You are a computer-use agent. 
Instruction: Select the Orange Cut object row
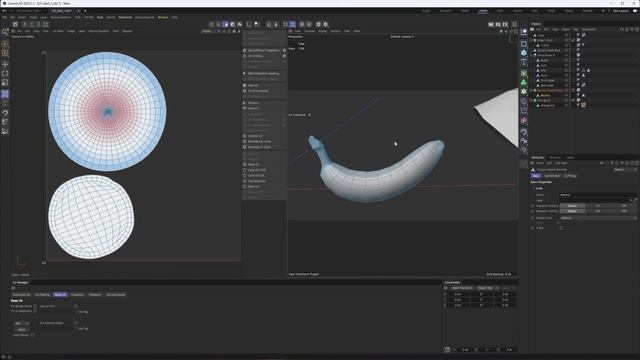pyautogui.click(x=548, y=105)
